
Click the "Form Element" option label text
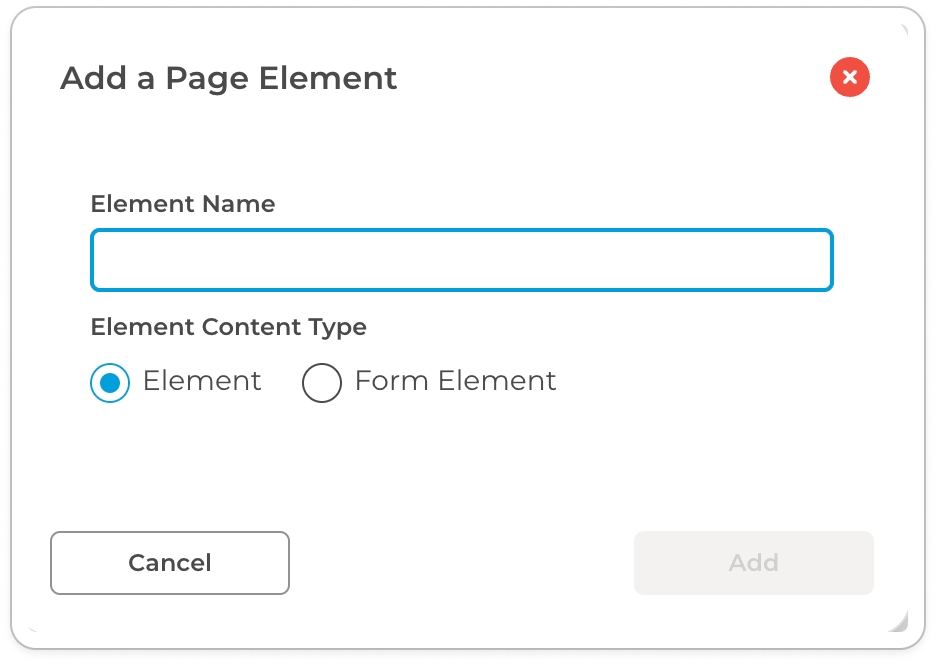pyautogui.click(x=455, y=381)
